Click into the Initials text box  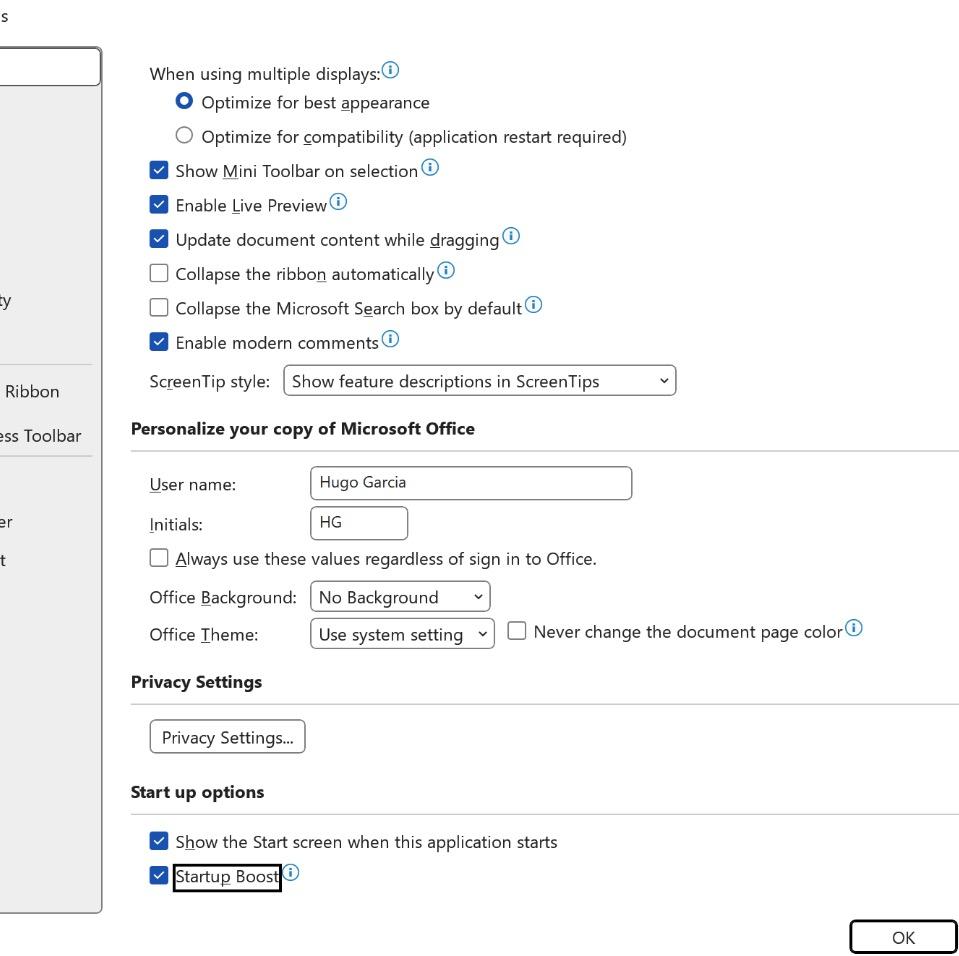pos(359,523)
